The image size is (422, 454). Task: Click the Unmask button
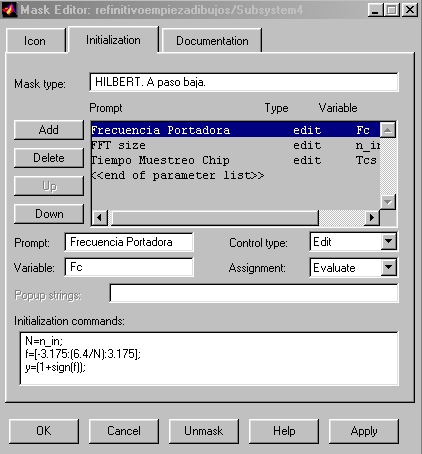pos(204,431)
